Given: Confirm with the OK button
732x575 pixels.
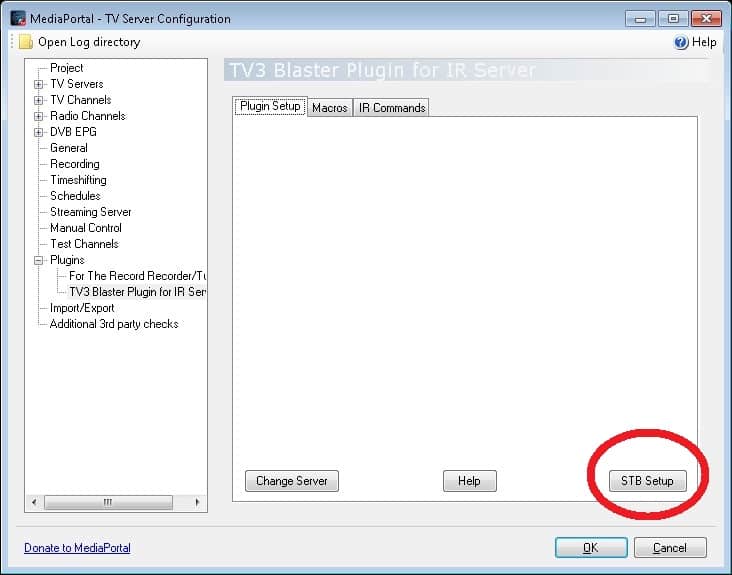Looking at the screenshot, I should point(591,548).
